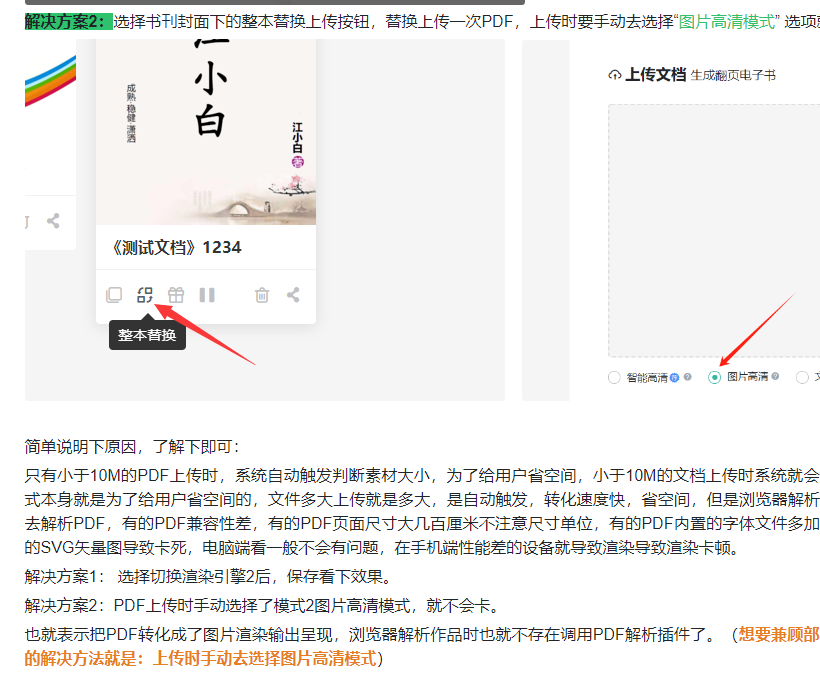Click the 整本替换 replace icon
The width and height of the screenshot is (820, 681).
point(145,295)
